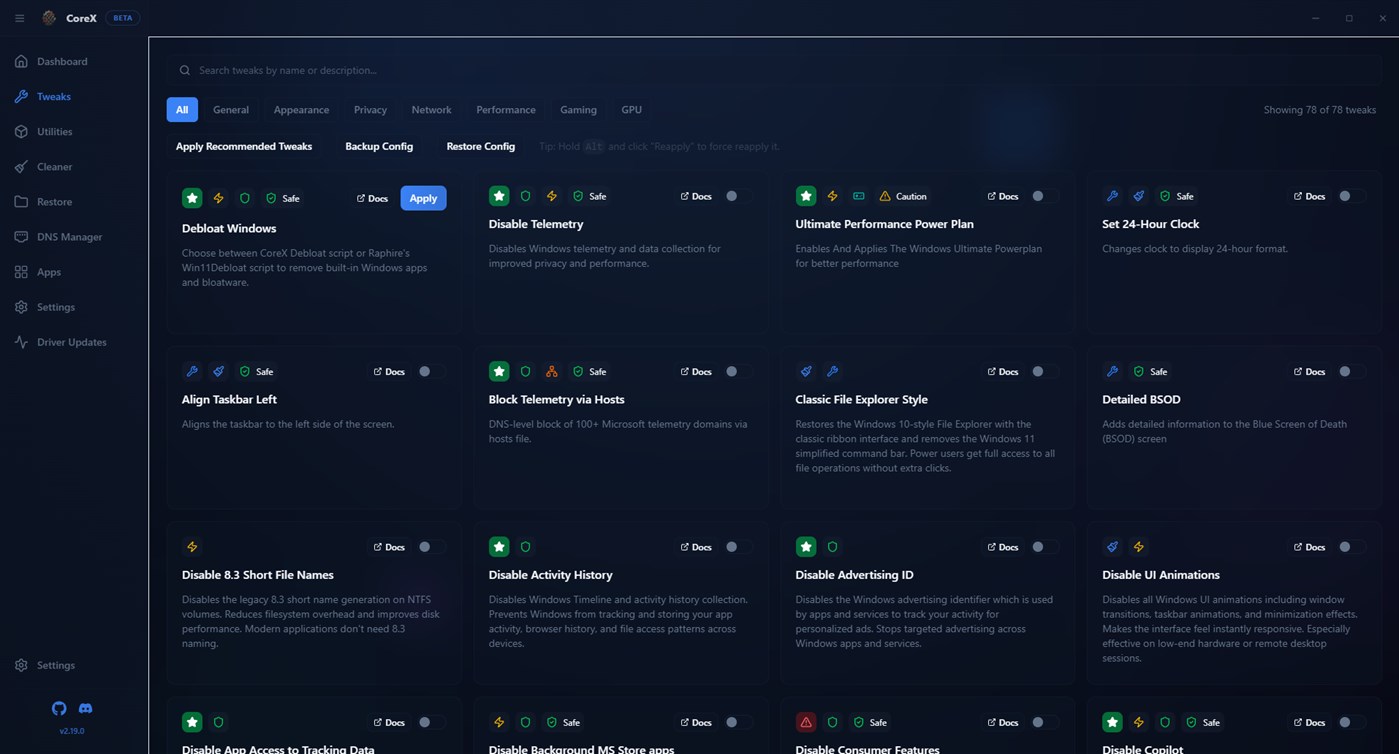1399x754 pixels.
Task: Enable Classic File Explorer Style toggle
Action: click(1045, 372)
